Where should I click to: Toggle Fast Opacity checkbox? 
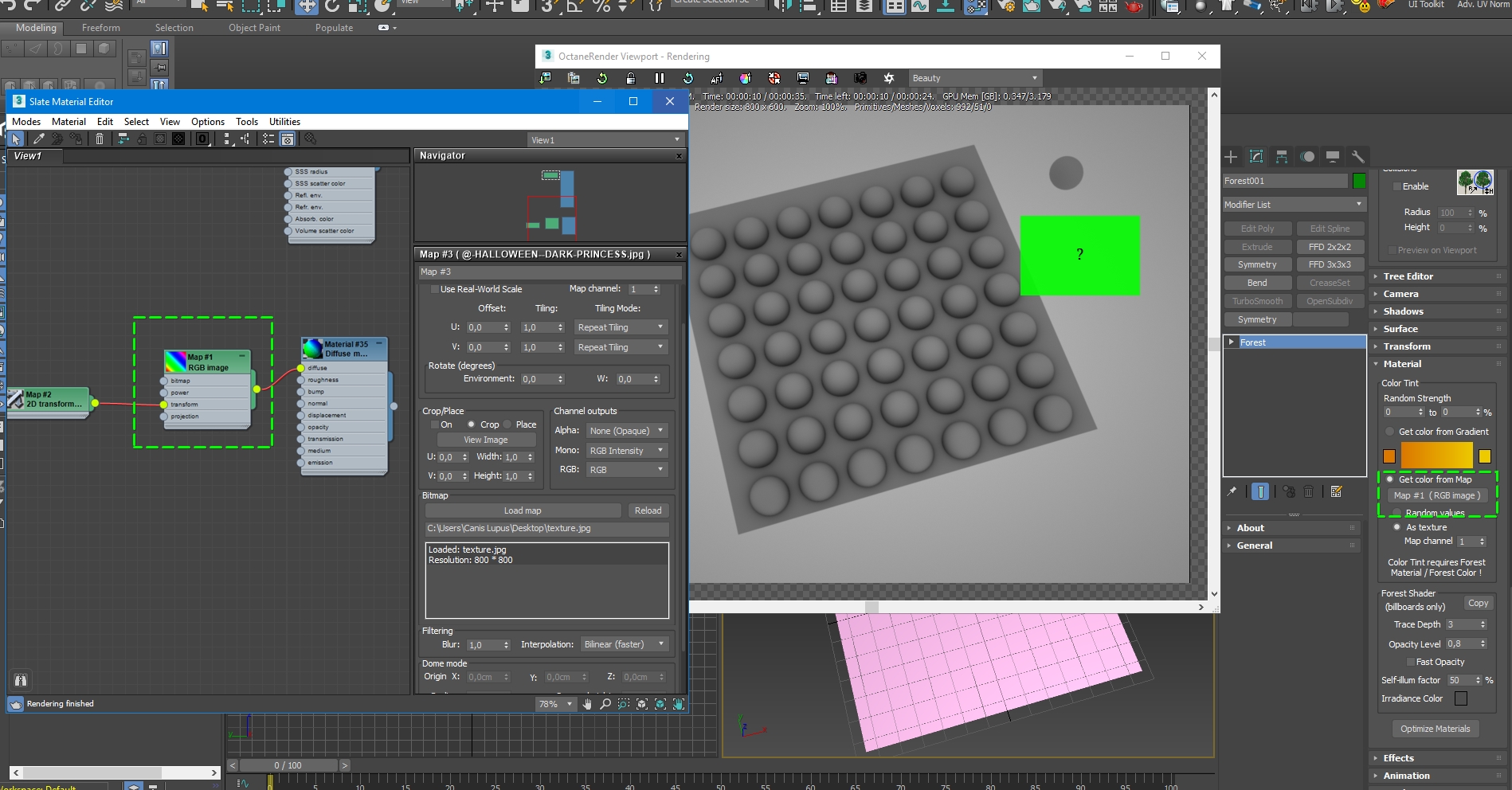[x=1410, y=662]
